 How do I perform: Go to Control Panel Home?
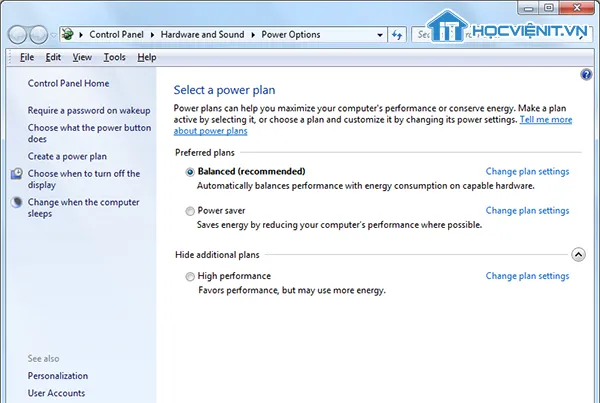[68, 84]
